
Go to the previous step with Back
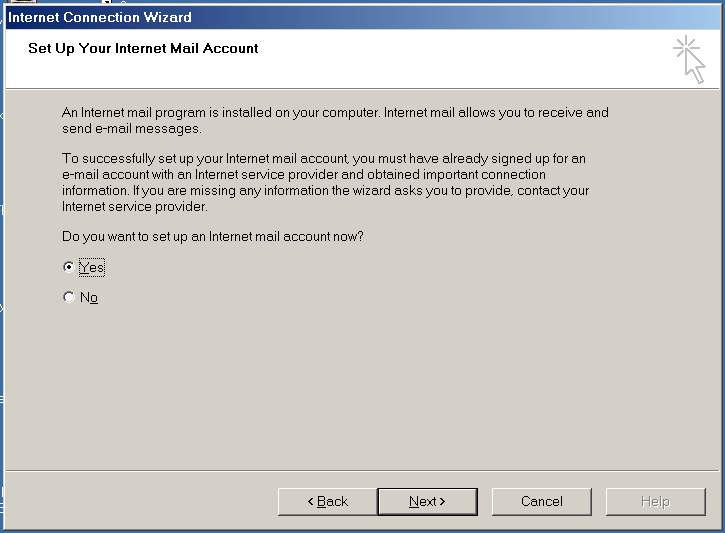pos(327,501)
